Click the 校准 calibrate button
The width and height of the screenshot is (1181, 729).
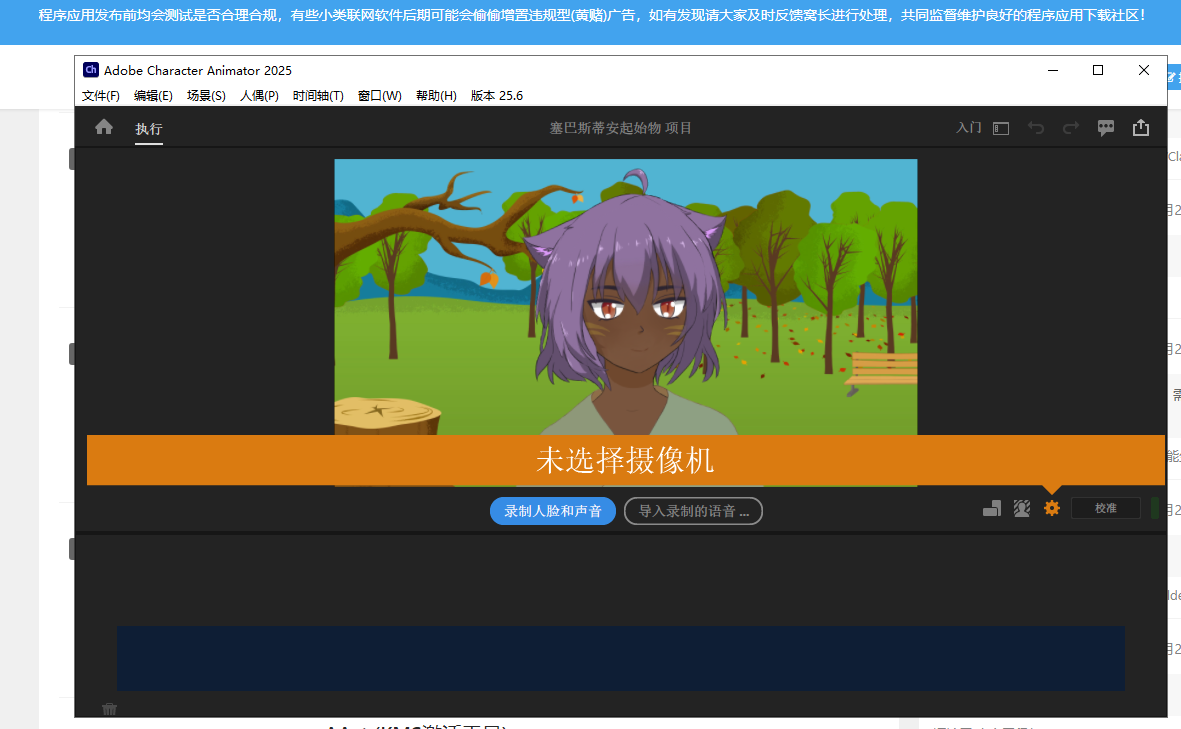(x=1105, y=507)
